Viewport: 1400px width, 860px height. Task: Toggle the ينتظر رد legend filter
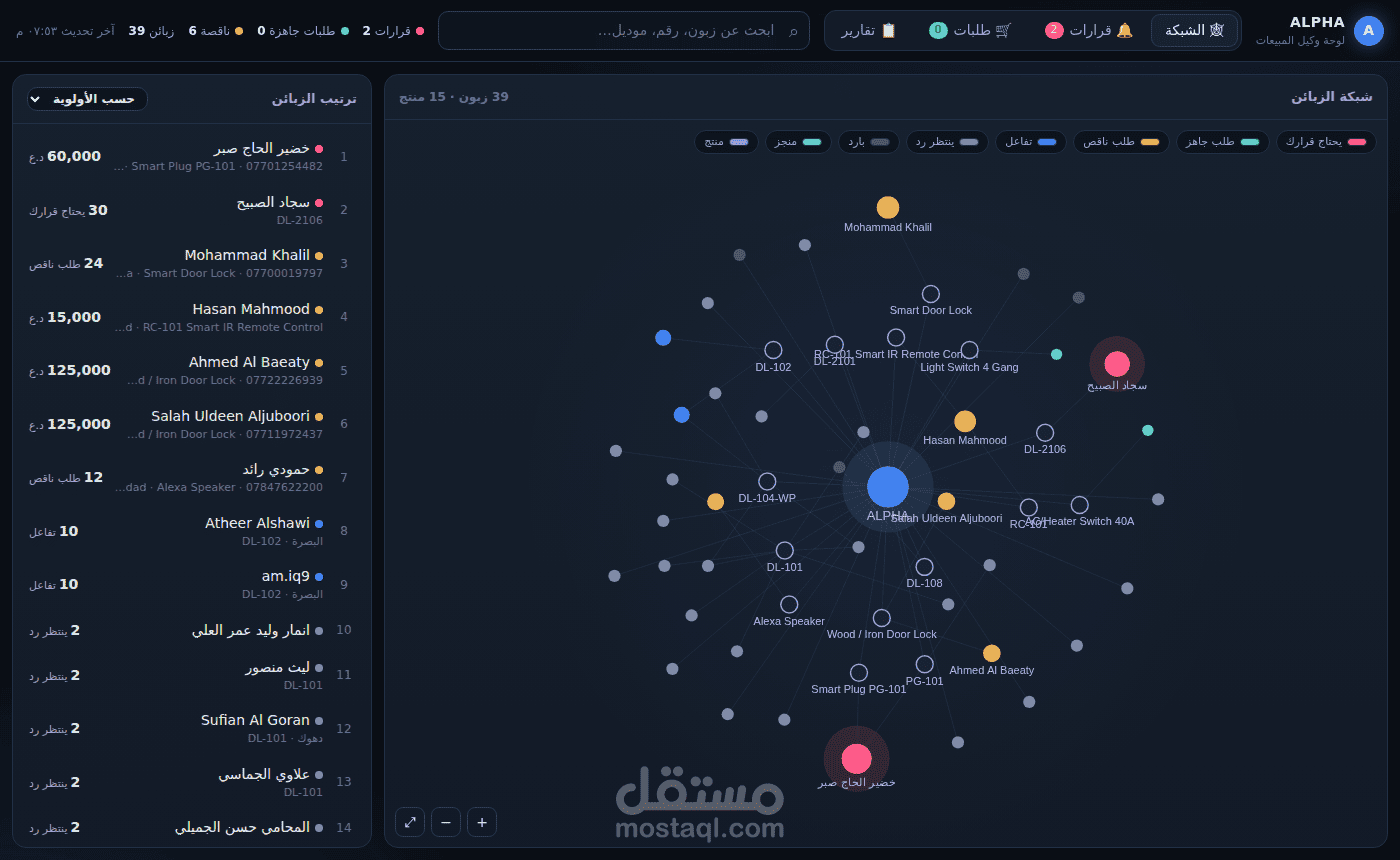(947, 142)
